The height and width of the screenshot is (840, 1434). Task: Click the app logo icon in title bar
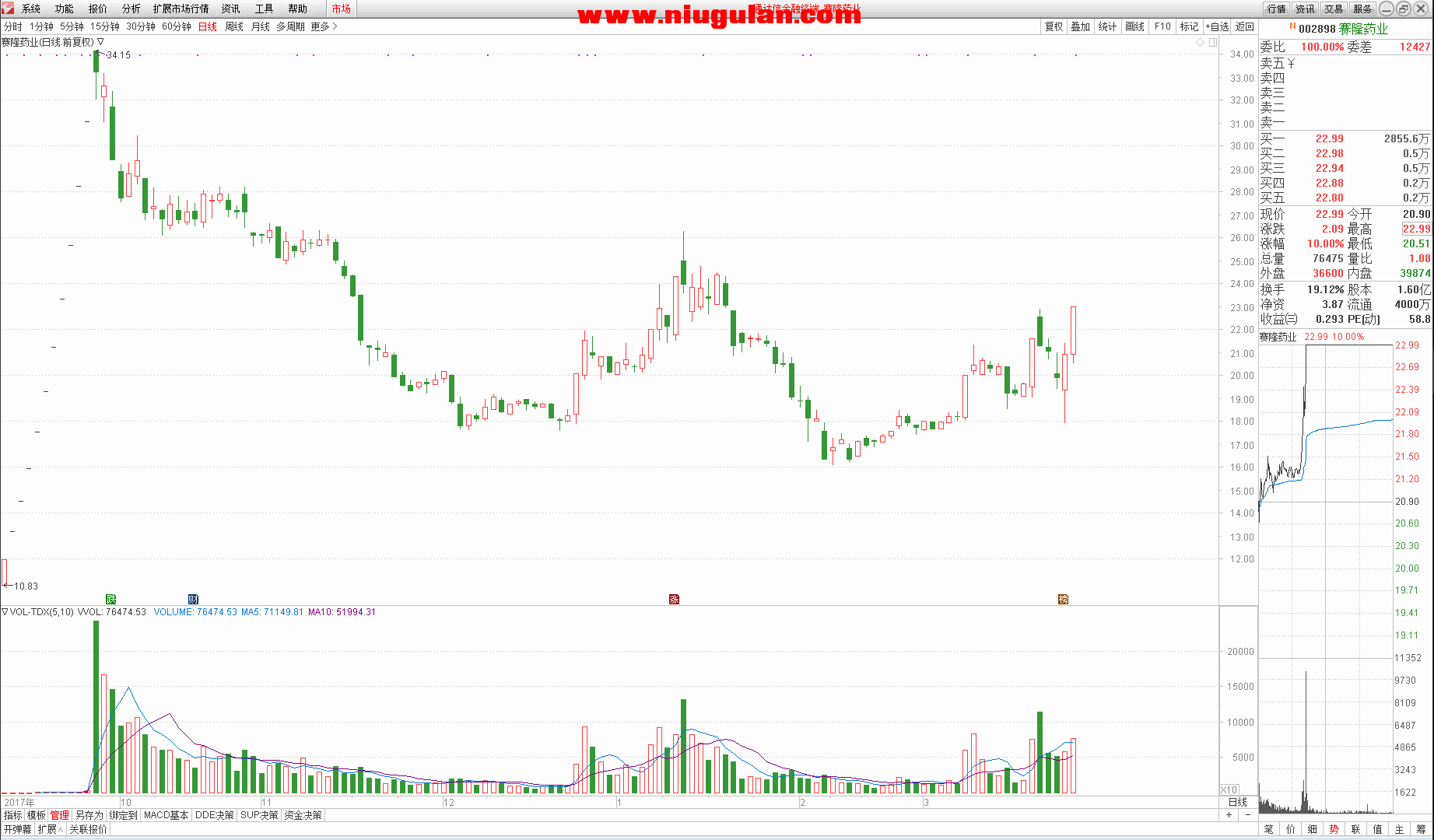point(8,8)
